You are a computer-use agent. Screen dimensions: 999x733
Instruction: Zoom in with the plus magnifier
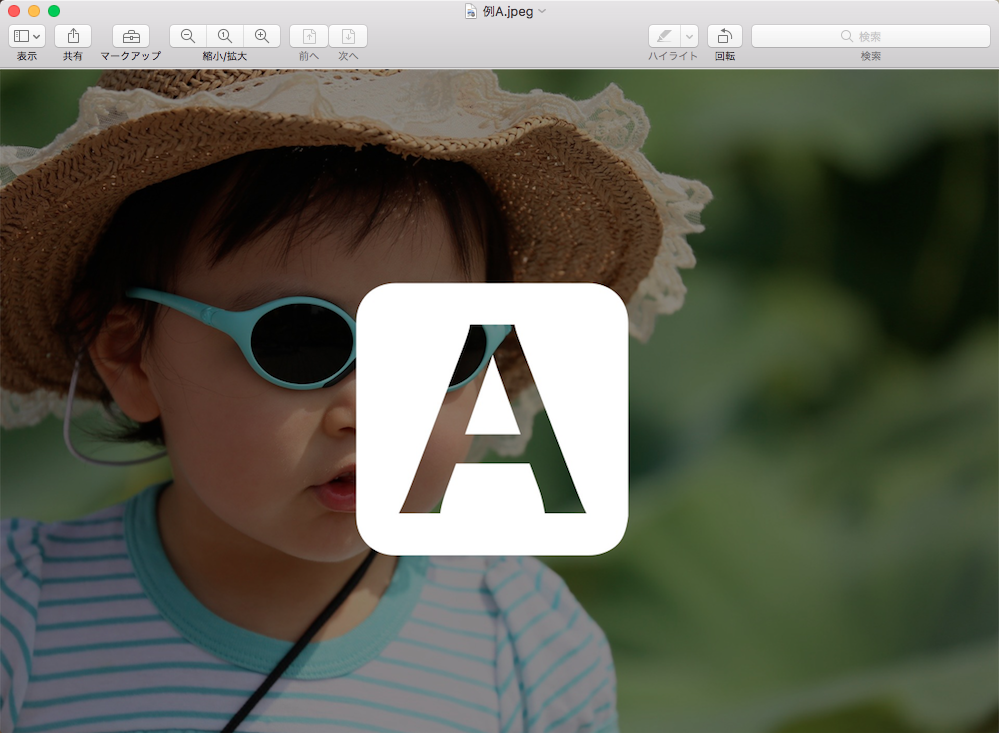(262, 36)
